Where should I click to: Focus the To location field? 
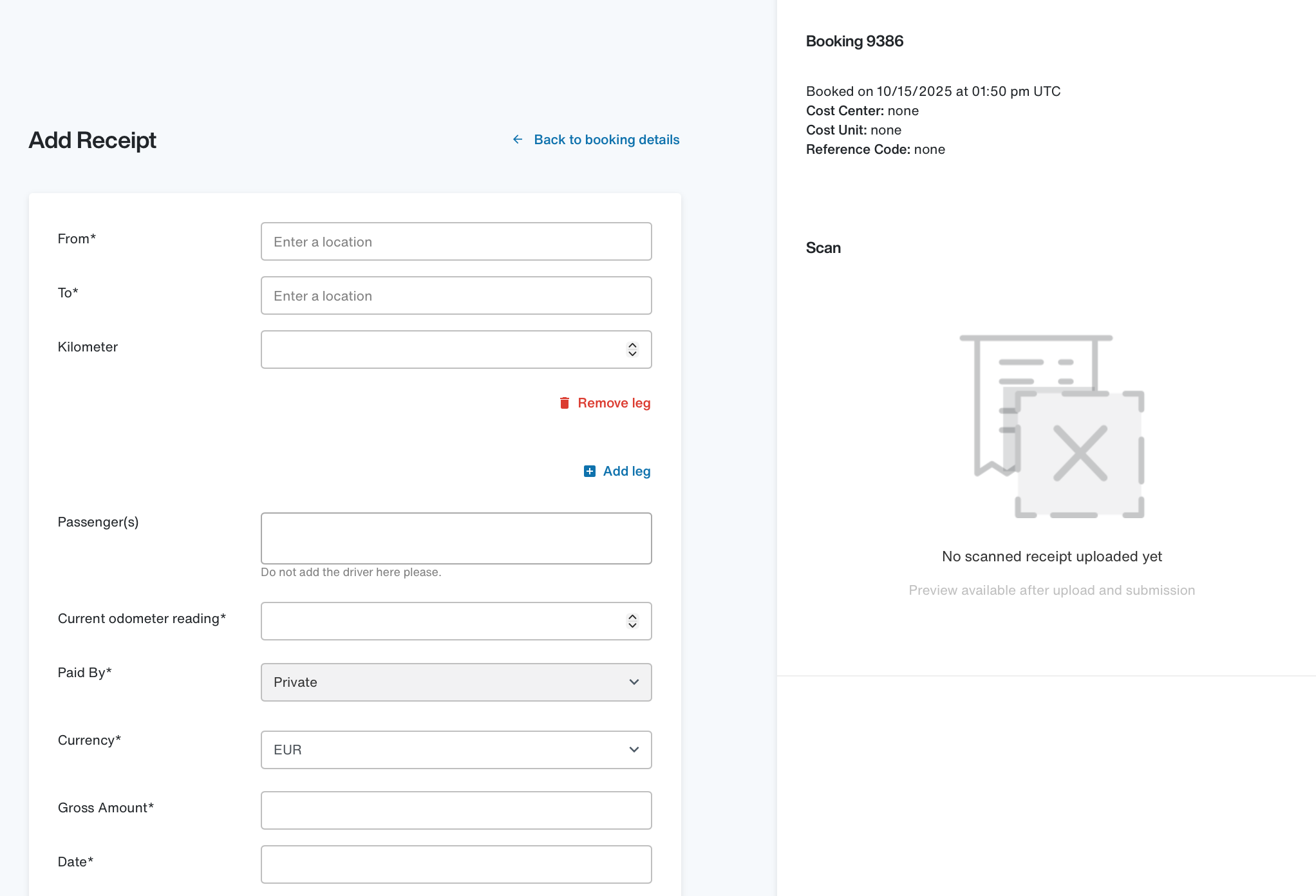(456, 295)
